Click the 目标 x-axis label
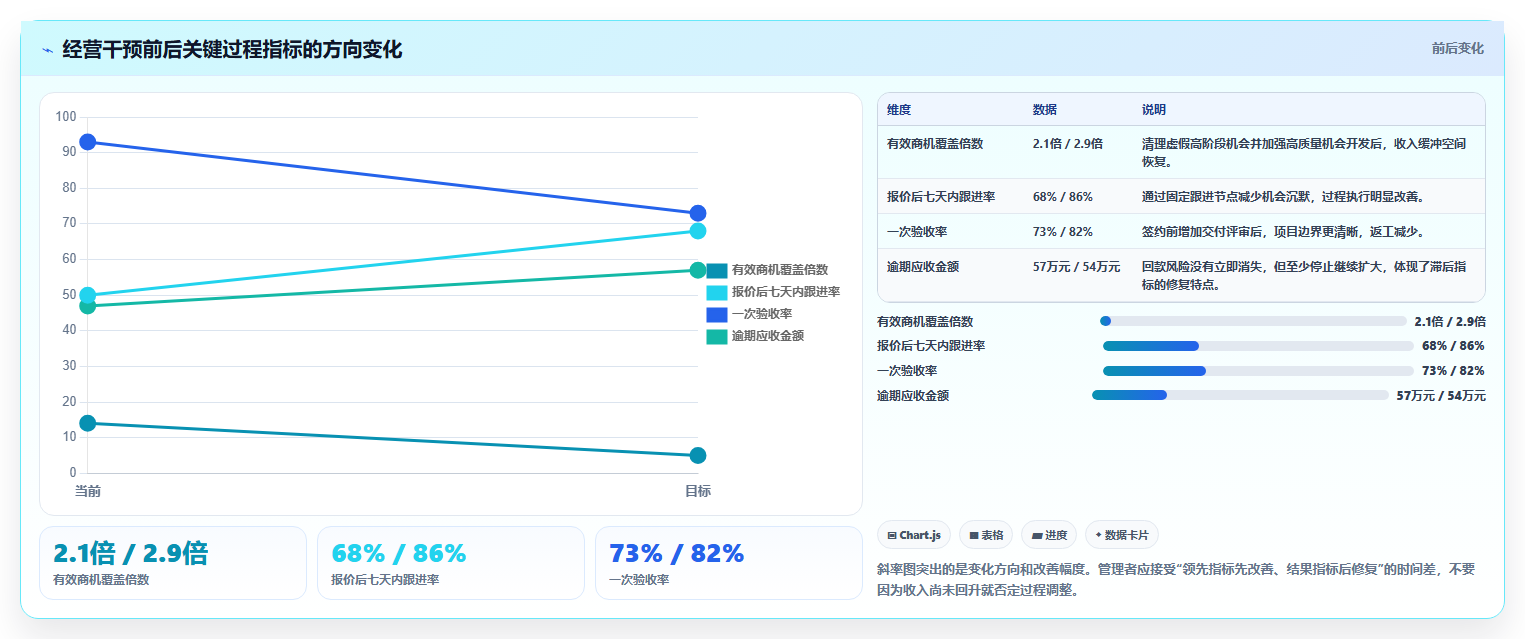 click(x=698, y=491)
